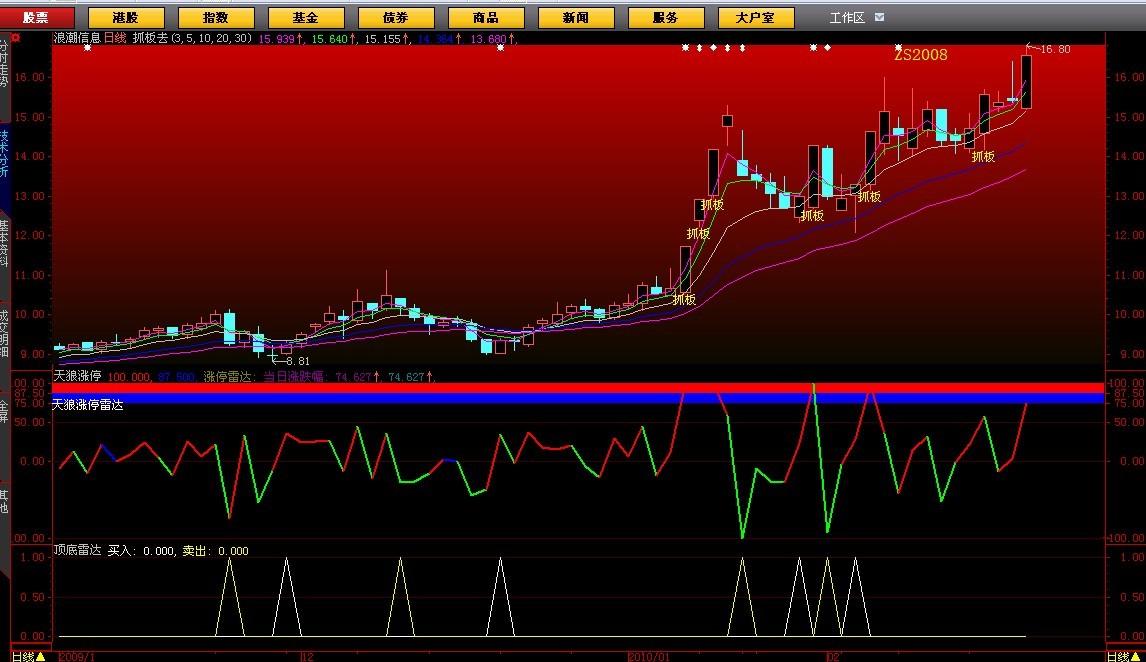Go to the 债券 bonds section
Screen dimensions: 1146x662
(395, 18)
